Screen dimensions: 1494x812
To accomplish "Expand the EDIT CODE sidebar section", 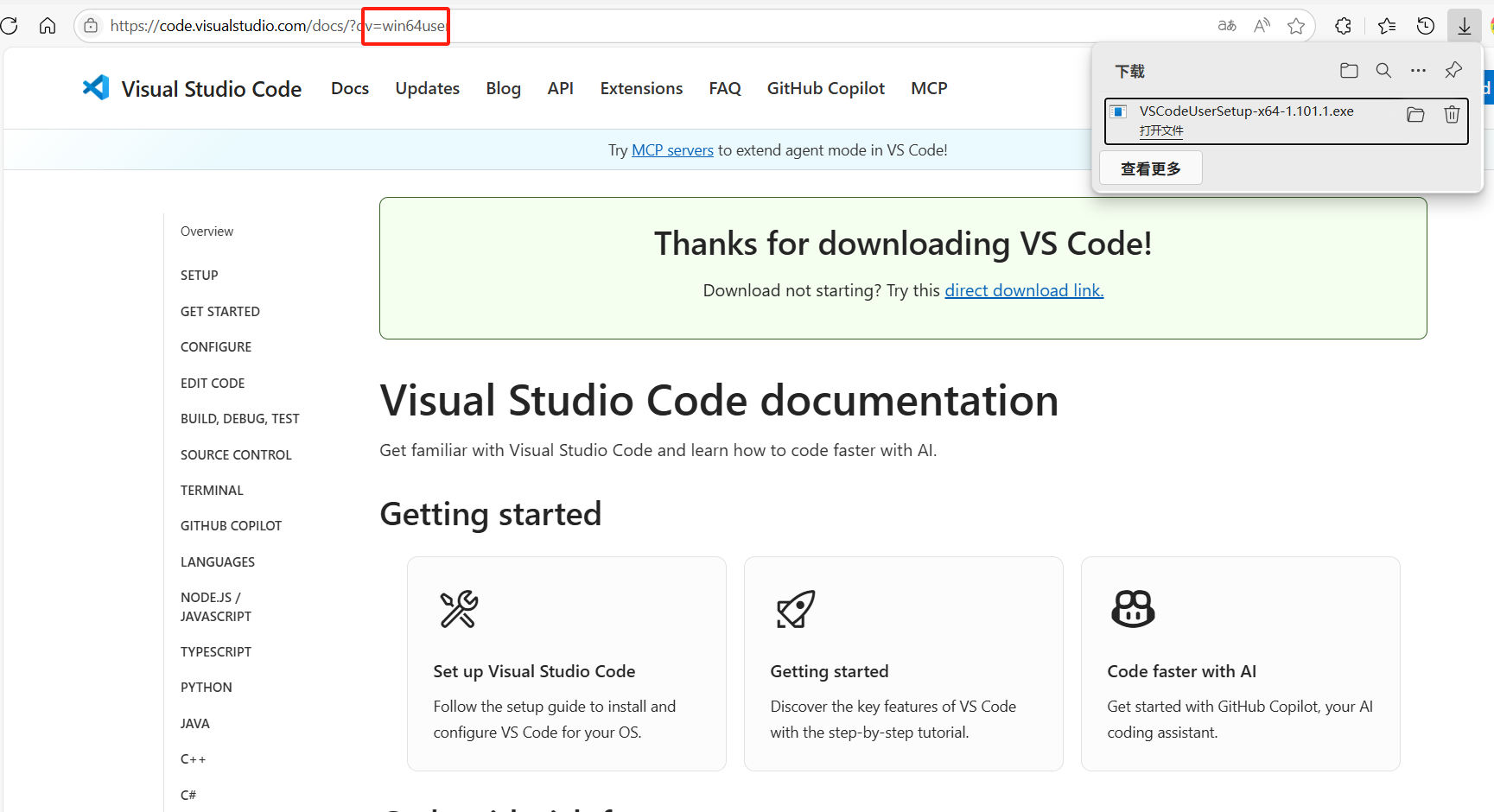I will click(213, 384).
